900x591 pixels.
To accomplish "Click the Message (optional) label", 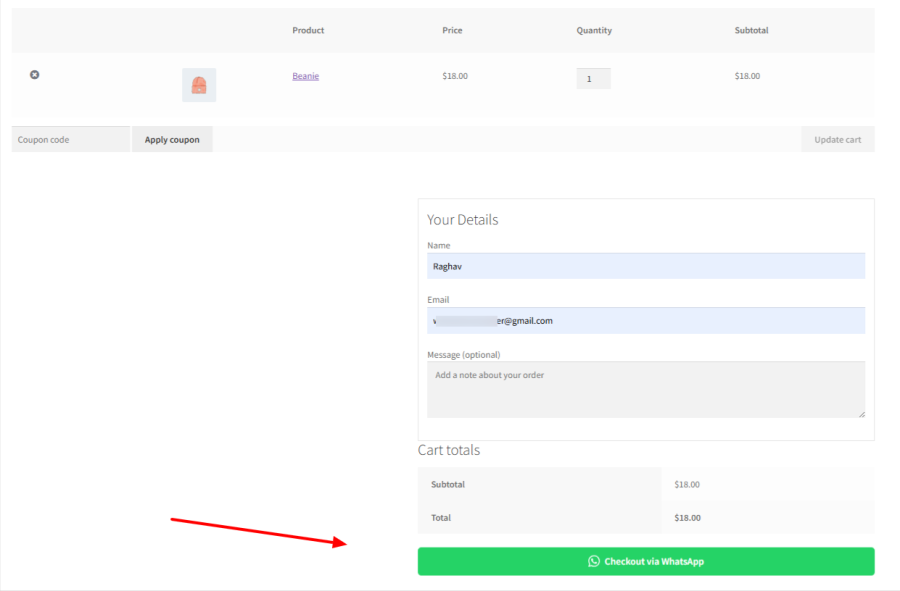I will coord(464,355).
